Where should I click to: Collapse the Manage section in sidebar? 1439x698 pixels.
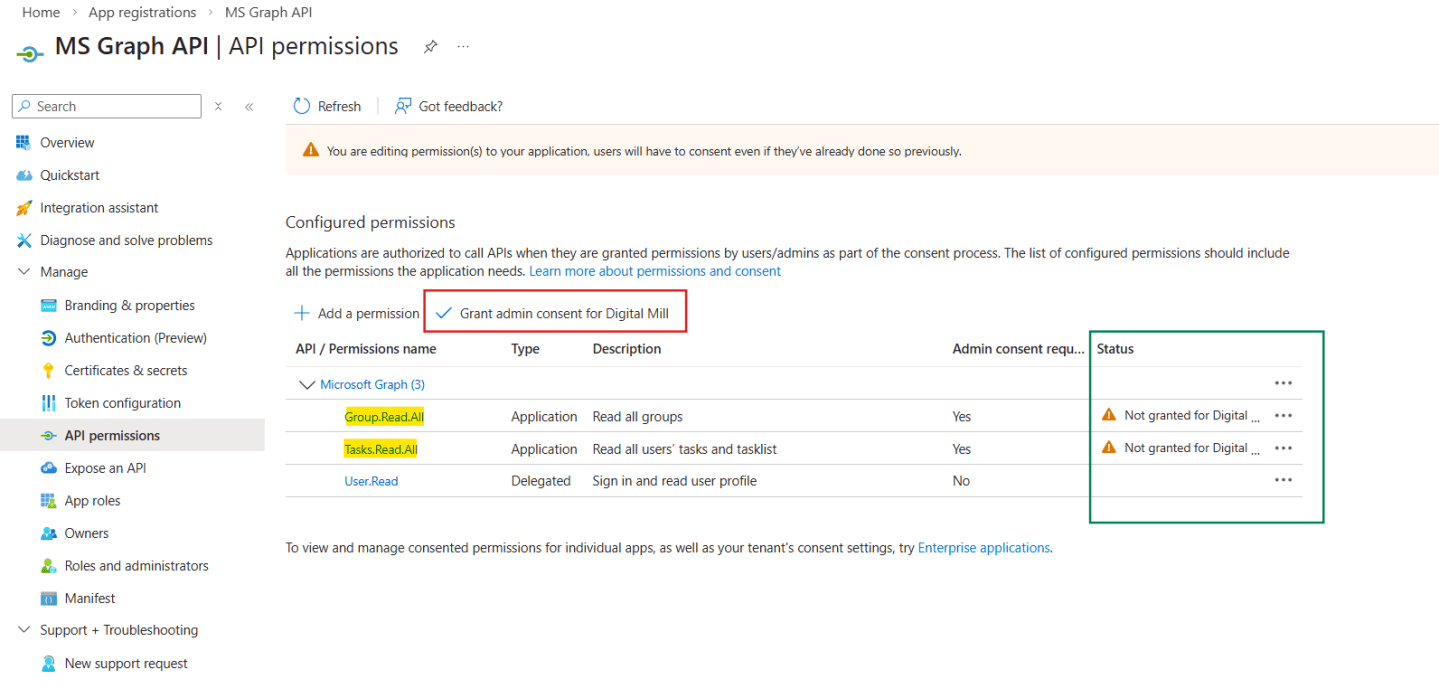24,272
